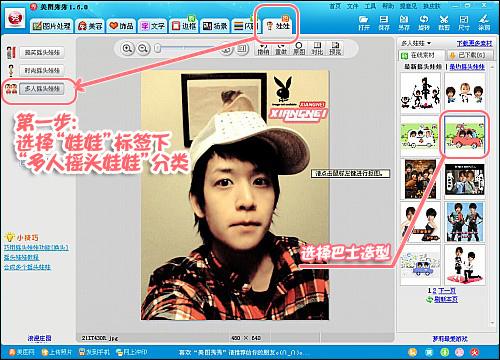Click the 搞笑摇头娃娃 category button
Image resolution: width=500 pixels, height=360 pixels.
coord(42,52)
